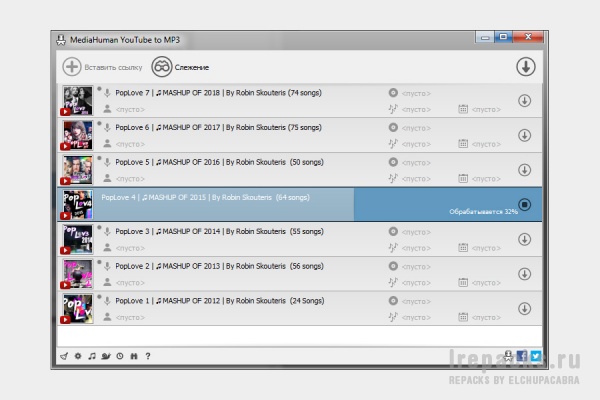The image size is (600, 400).
Task: Edit title PopLove 5 MASHUP OF 2016
Action: (x=219, y=162)
